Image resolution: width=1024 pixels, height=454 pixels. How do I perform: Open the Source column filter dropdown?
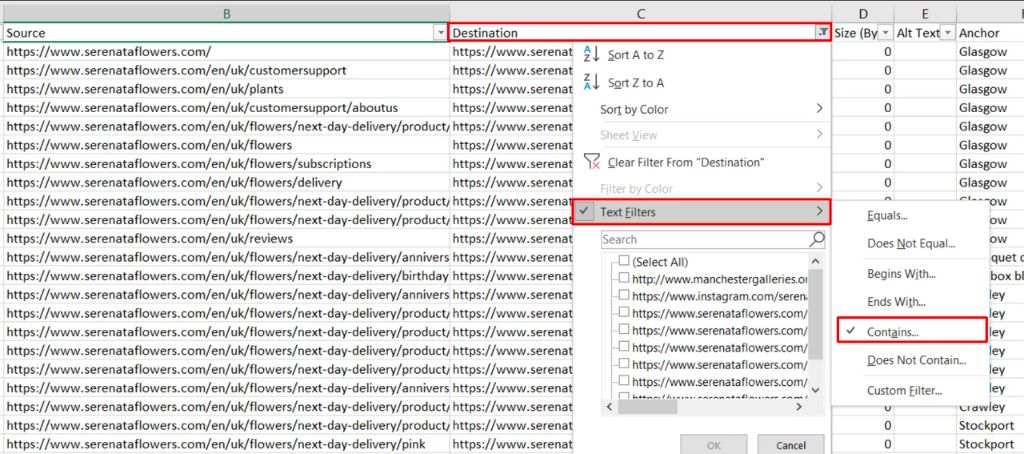441,33
